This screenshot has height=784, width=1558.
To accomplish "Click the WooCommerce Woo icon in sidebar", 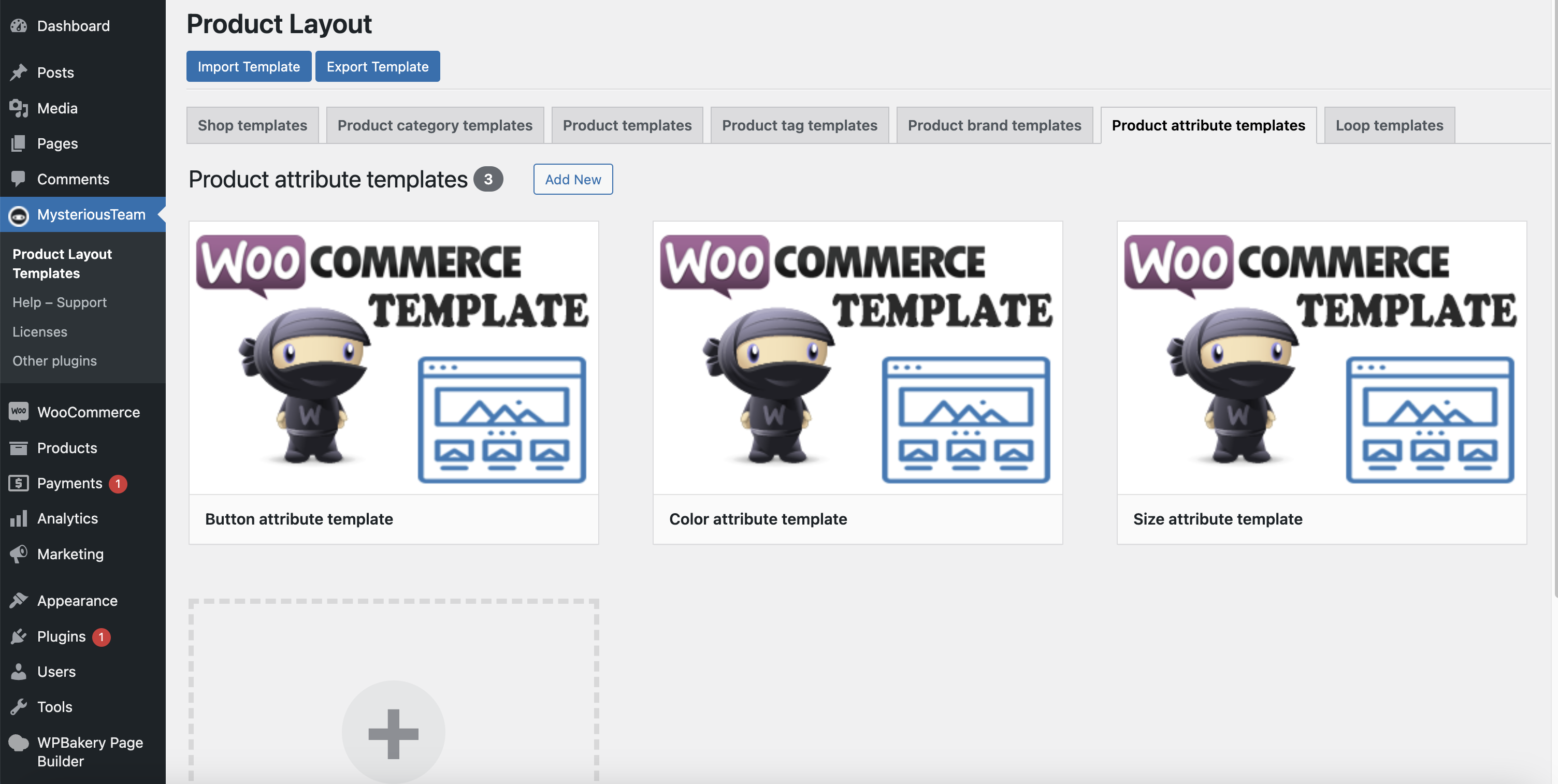I will [19, 412].
